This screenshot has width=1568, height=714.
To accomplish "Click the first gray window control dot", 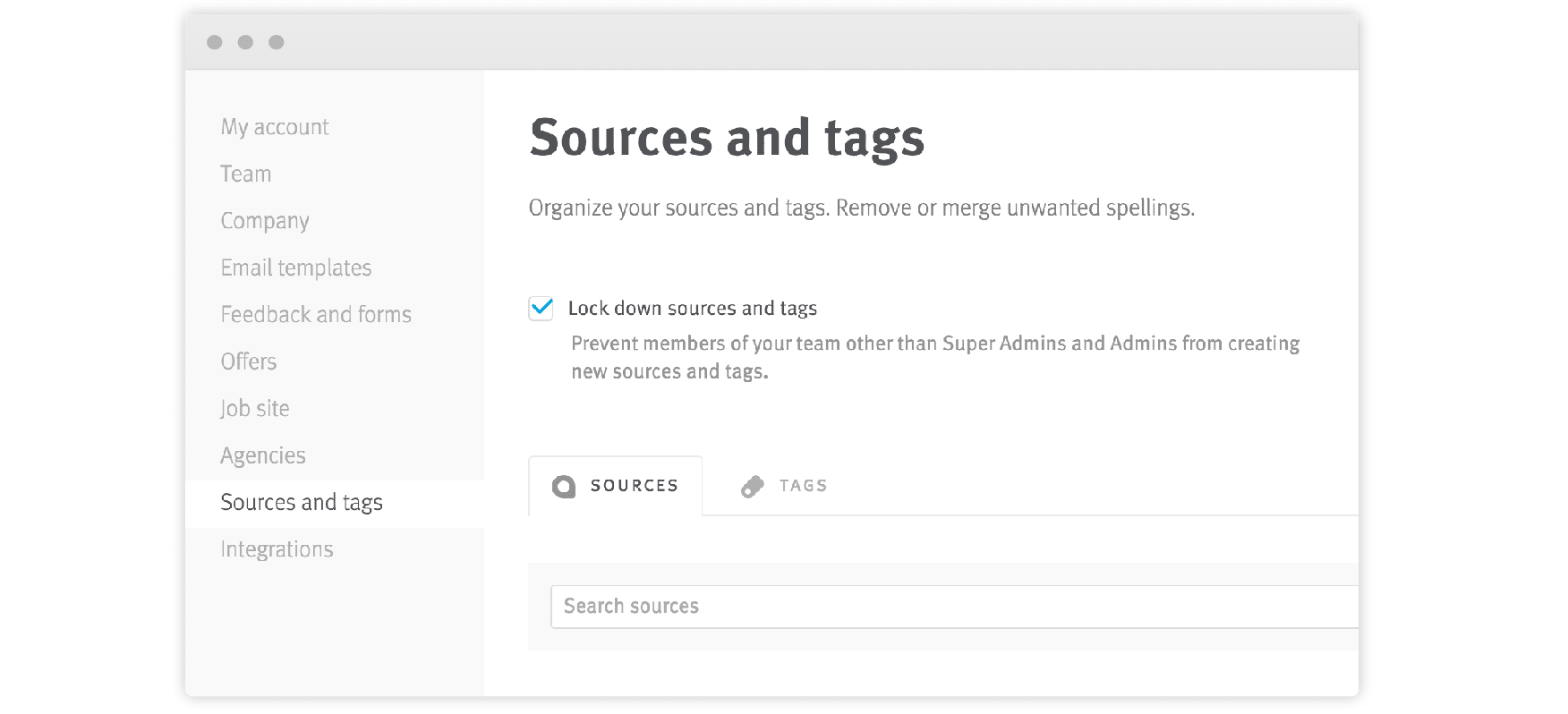I will (x=215, y=42).
